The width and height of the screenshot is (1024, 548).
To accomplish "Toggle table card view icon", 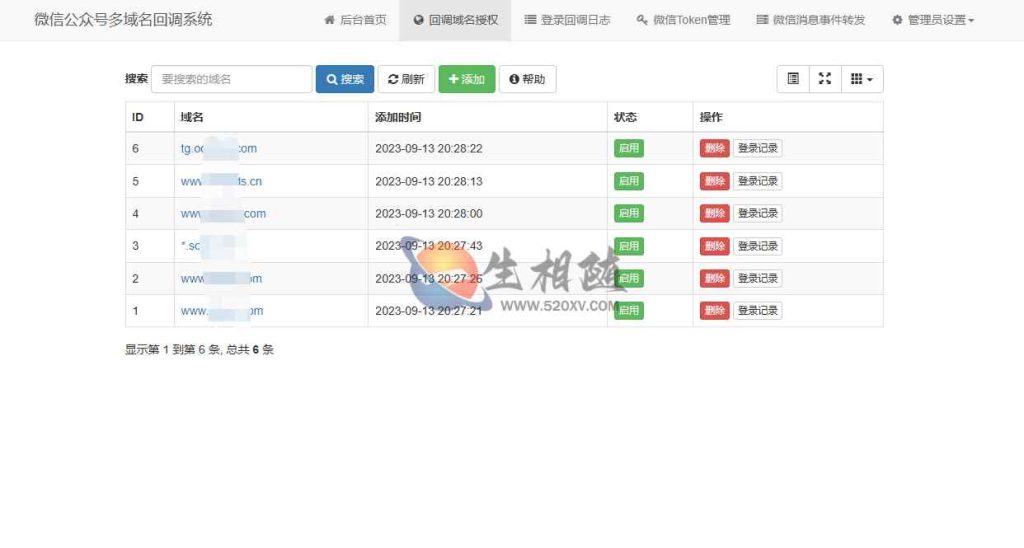I will 793,79.
